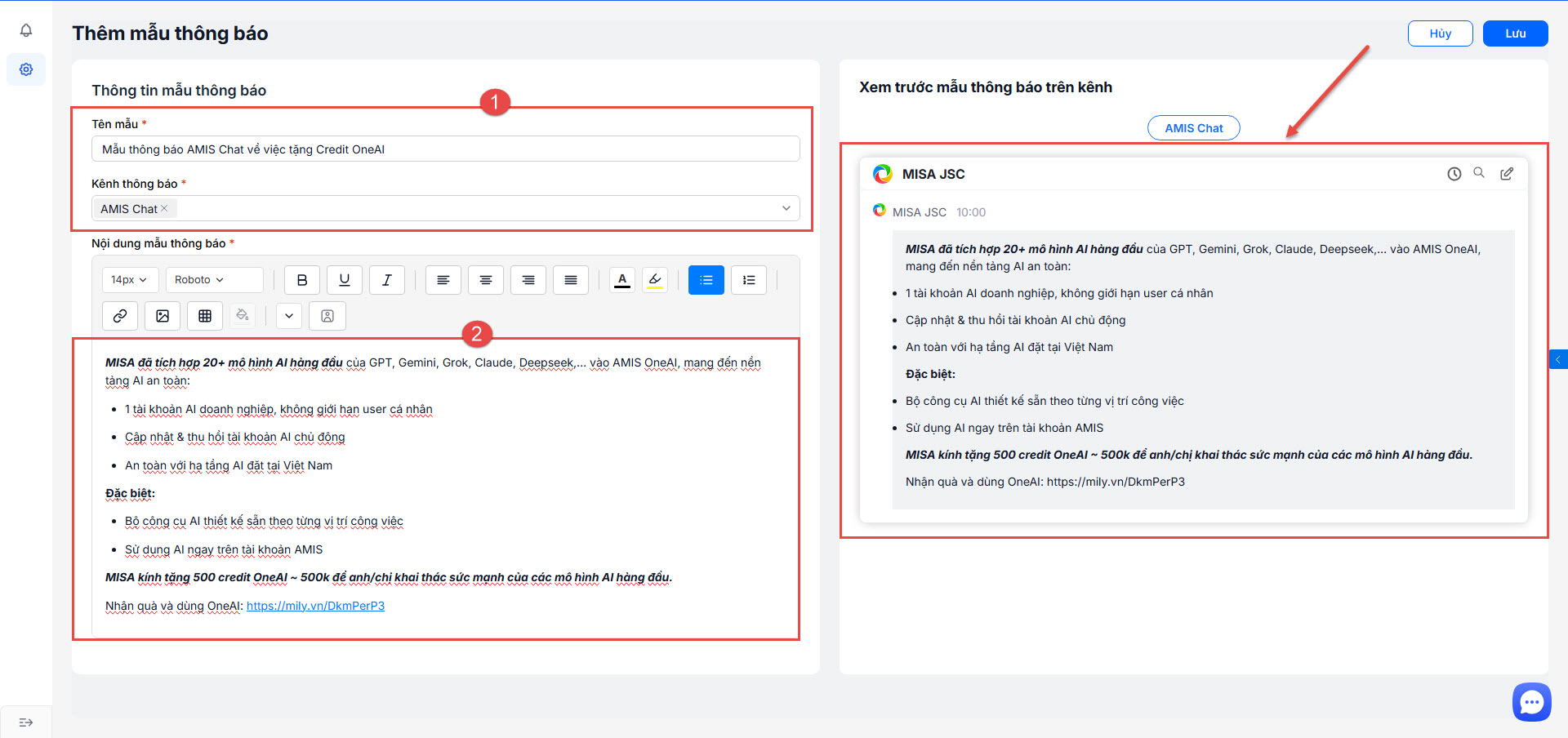Click 'Nhận quà và dùng OneAI' line in preview
Image resolution: width=1568 pixels, height=738 pixels.
click(x=1045, y=482)
